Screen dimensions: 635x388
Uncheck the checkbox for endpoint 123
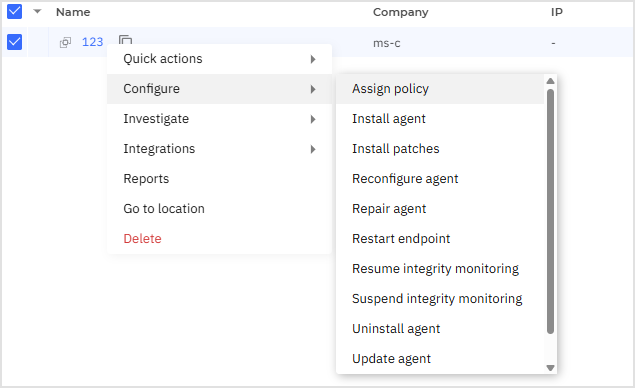15,42
